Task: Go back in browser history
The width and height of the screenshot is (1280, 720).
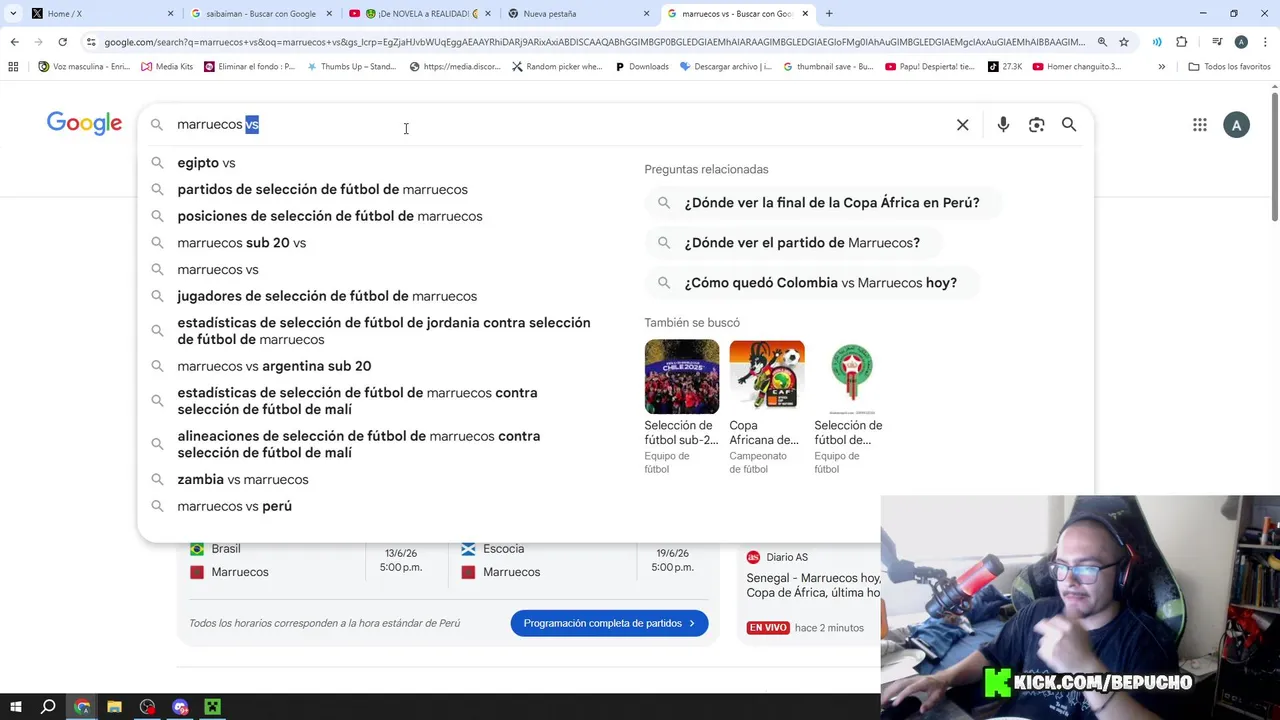Action: (x=14, y=42)
